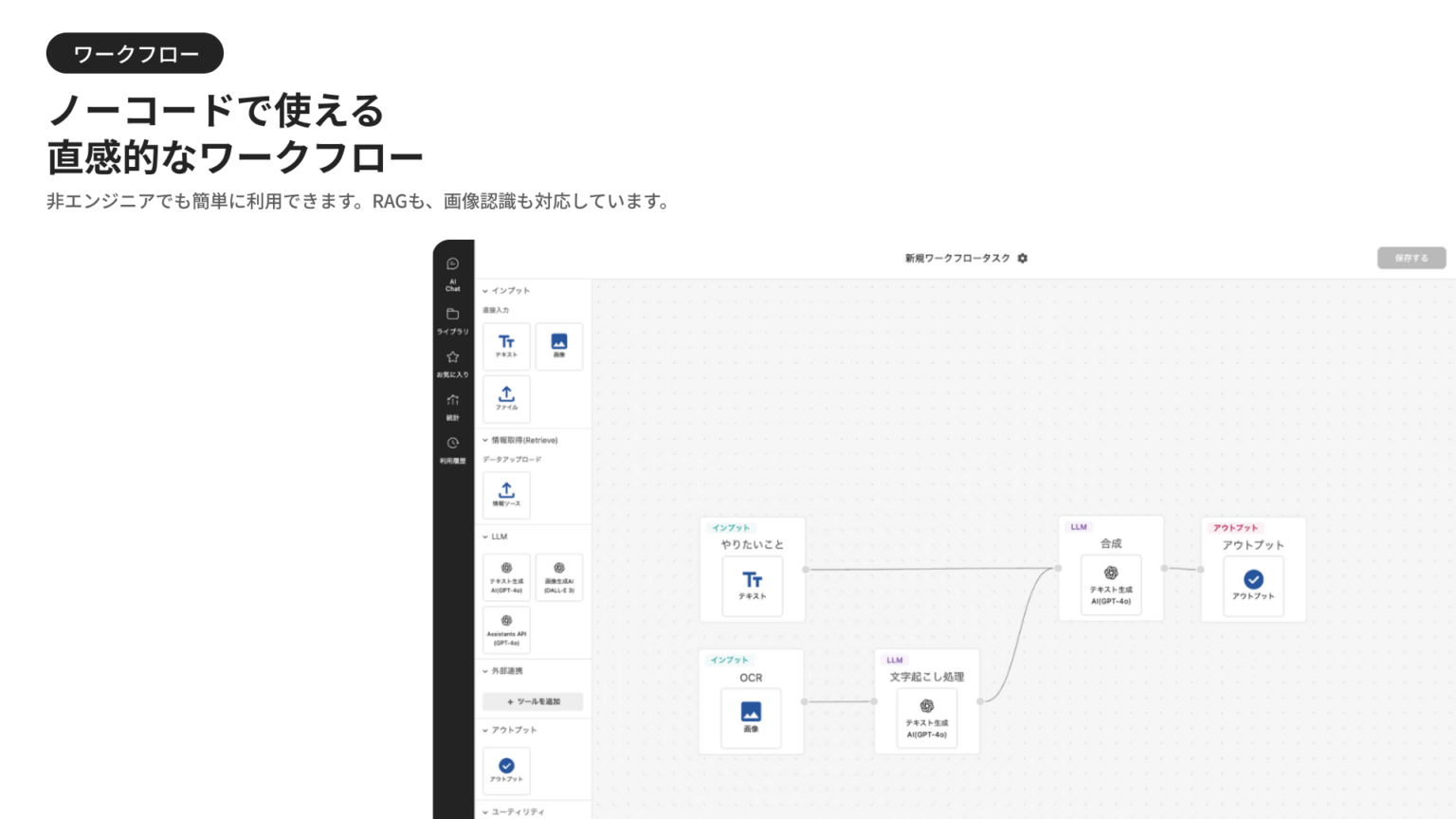Select the Assistants API(GPT-4o) node

(506, 630)
